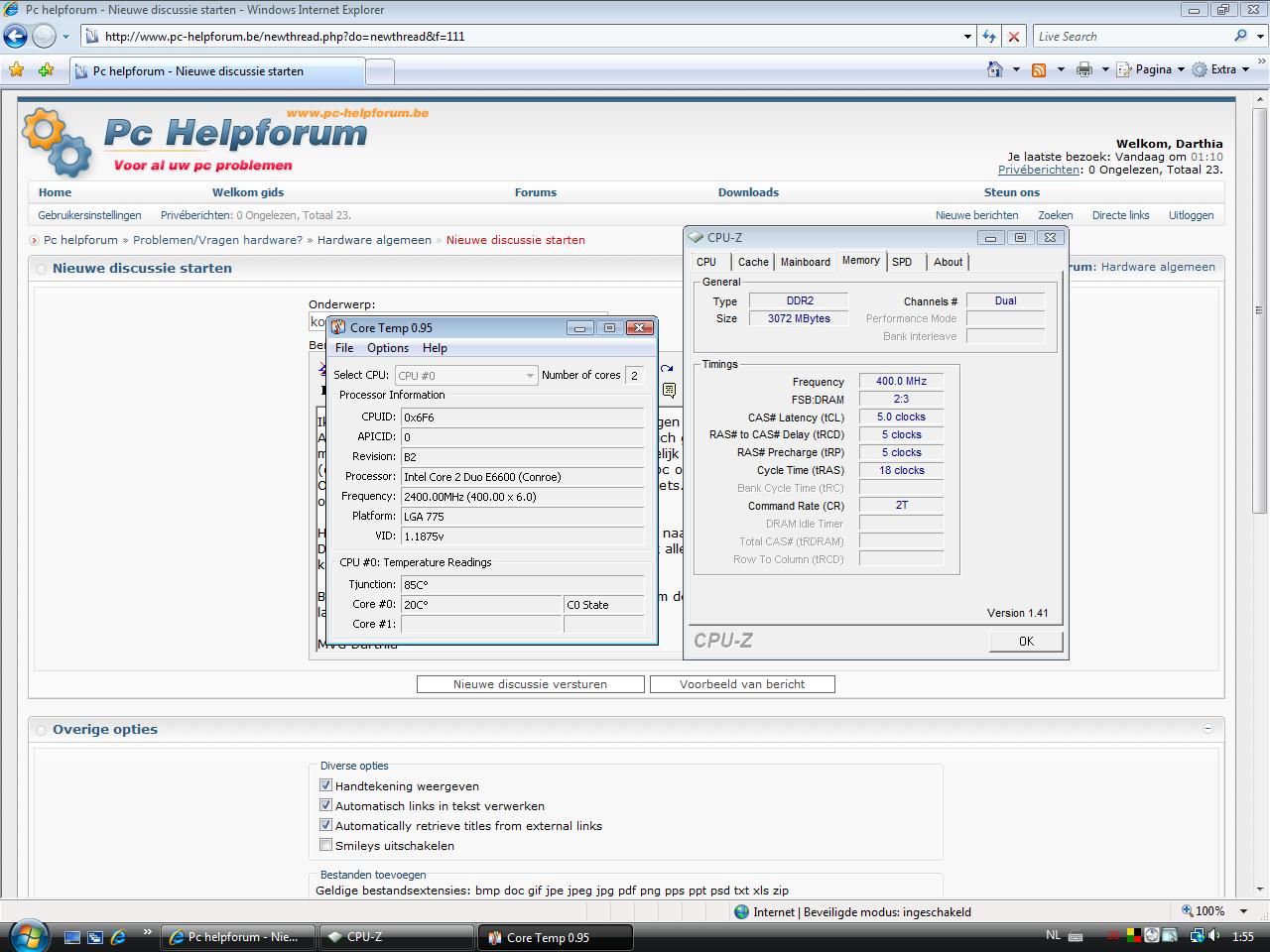Open Favorites Center star icon

(16, 70)
